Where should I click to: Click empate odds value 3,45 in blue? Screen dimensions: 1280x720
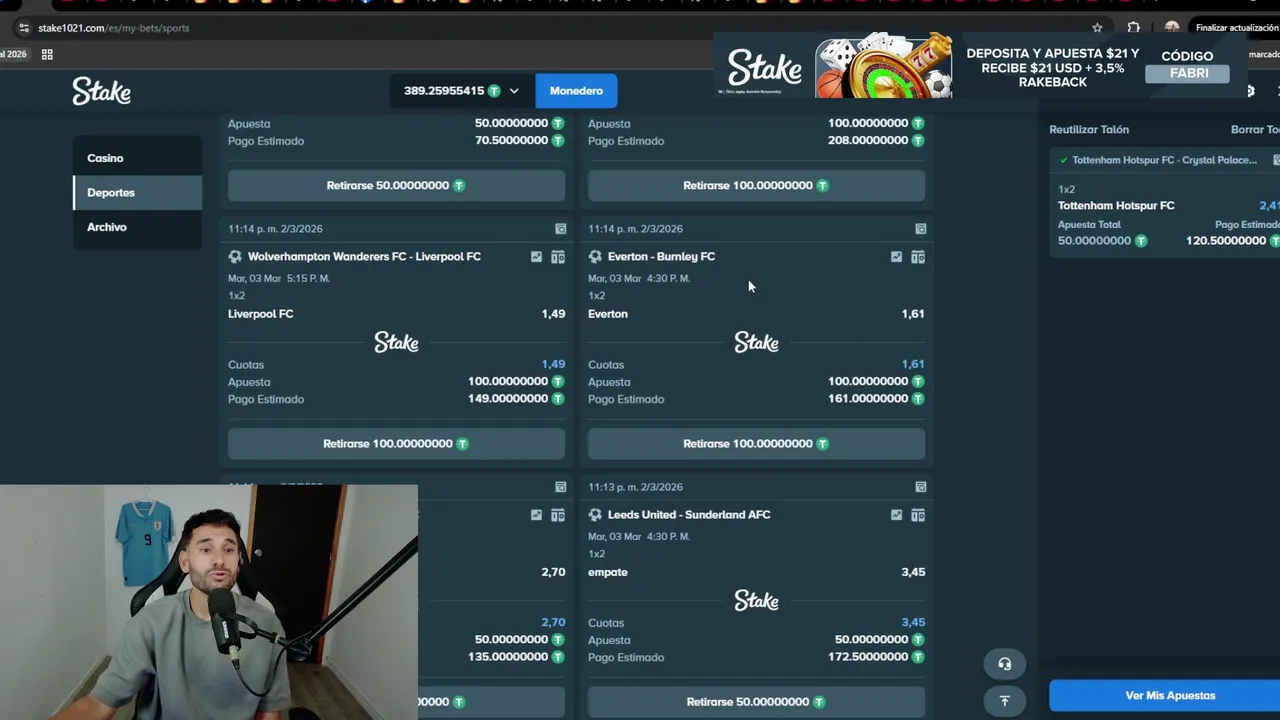tap(912, 623)
